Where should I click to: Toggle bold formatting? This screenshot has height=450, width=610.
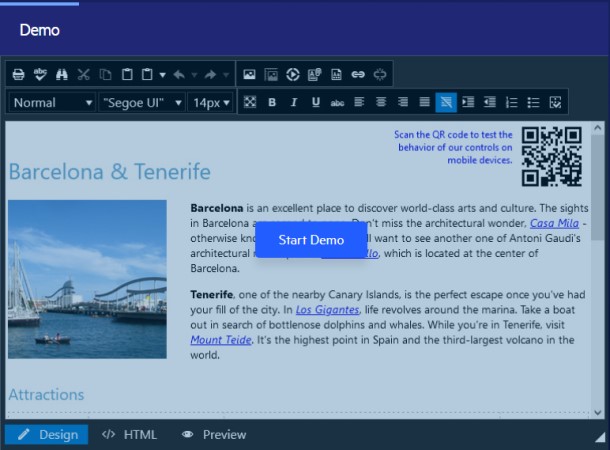coord(272,102)
